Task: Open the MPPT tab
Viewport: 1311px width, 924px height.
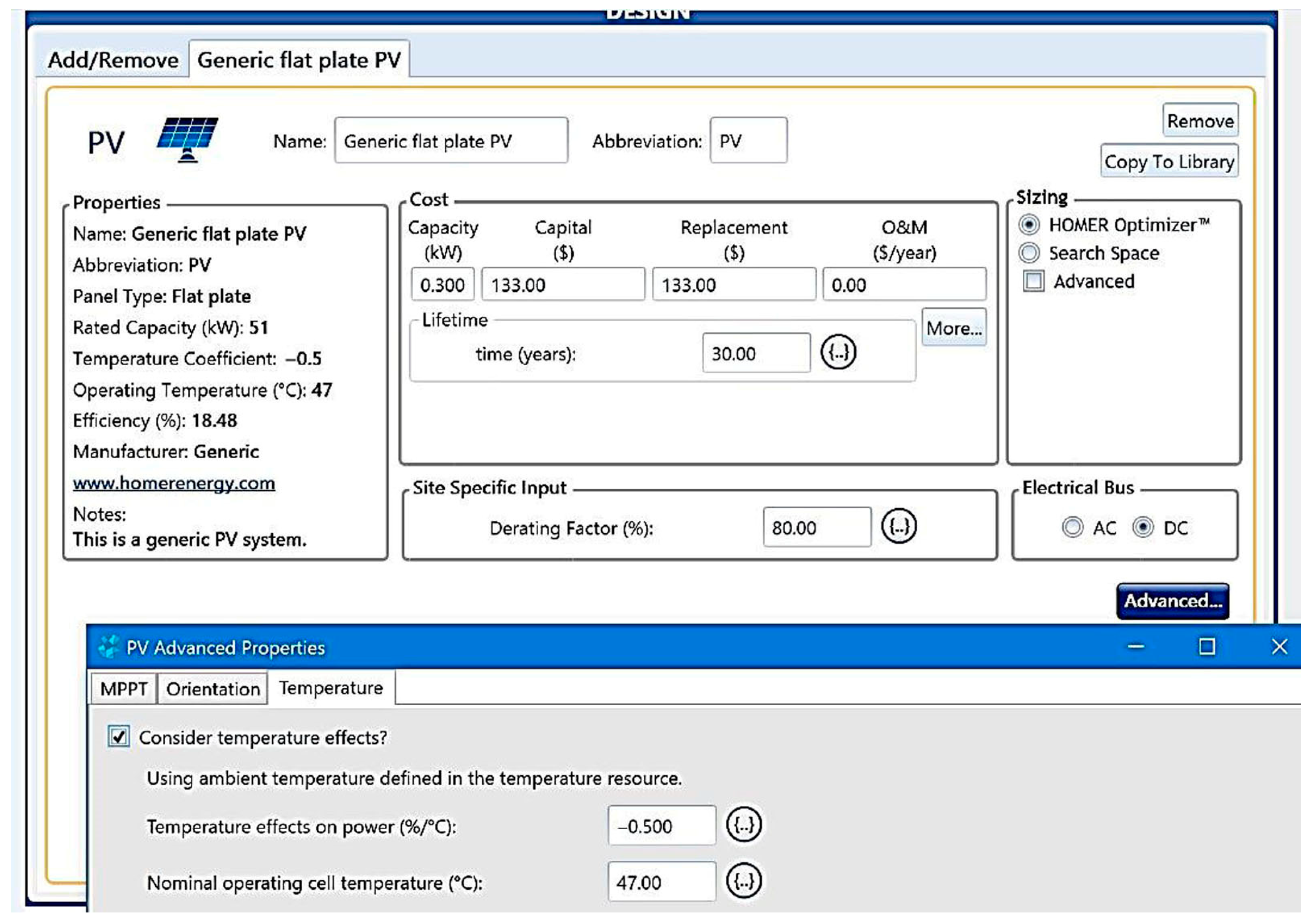Action: (x=123, y=689)
